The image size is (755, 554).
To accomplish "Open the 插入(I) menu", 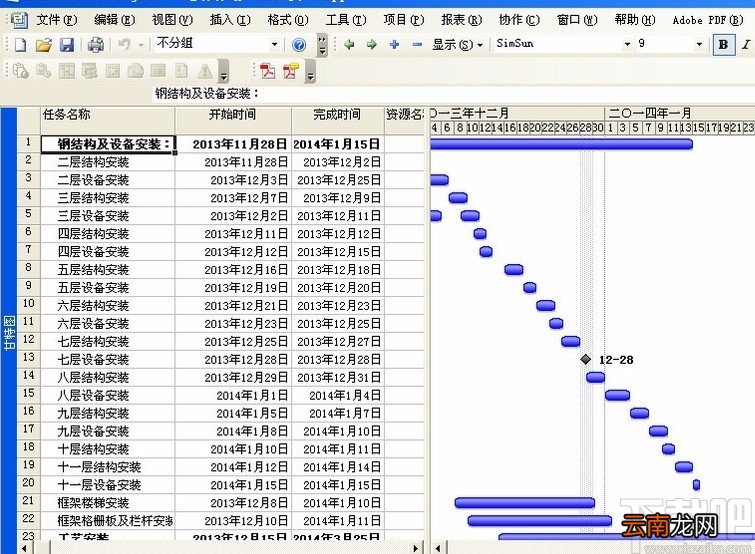I will click(230, 20).
